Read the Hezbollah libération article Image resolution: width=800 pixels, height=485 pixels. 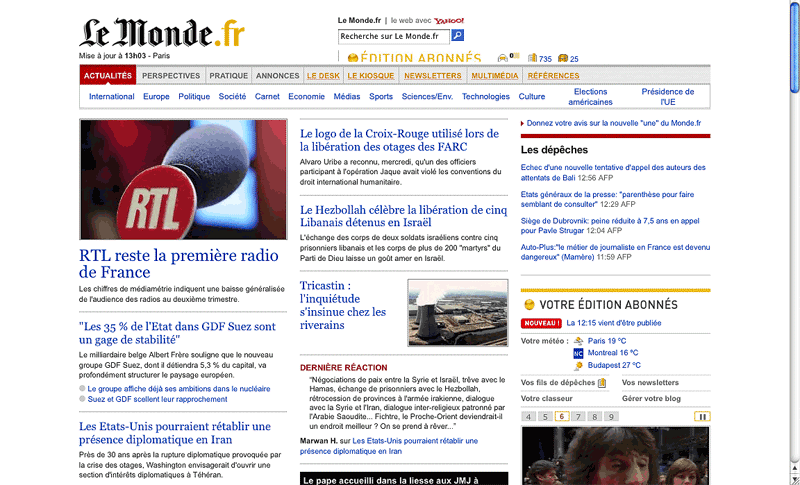[398, 216]
